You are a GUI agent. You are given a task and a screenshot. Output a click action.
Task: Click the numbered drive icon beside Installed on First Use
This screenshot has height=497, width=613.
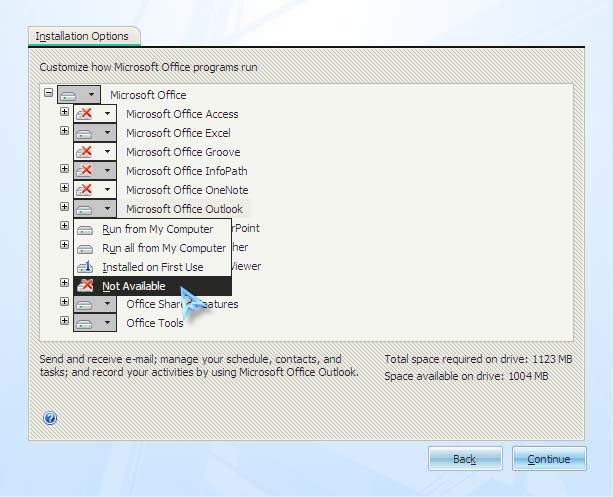85,267
